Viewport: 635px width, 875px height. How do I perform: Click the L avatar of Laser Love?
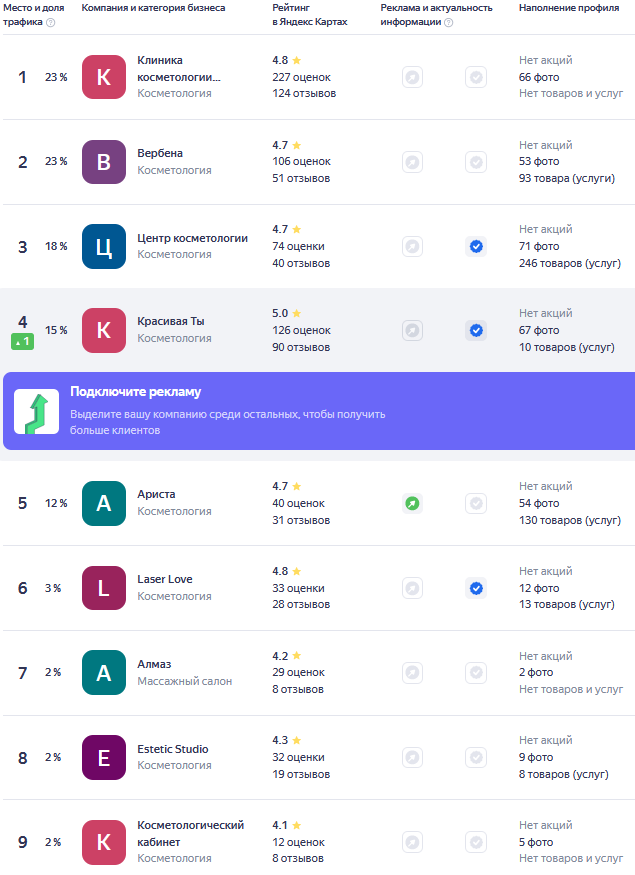(104, 588)
